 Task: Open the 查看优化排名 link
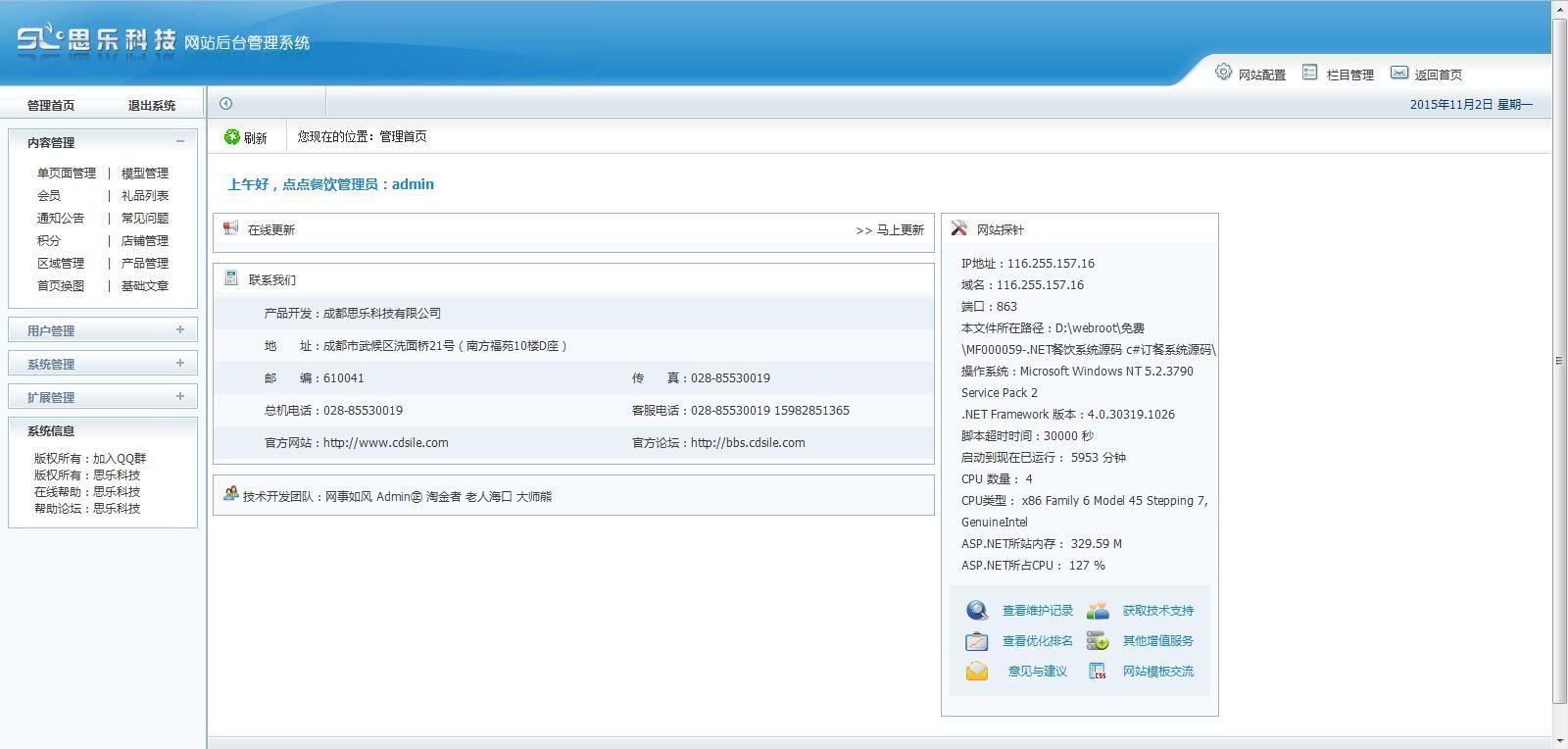point(1038,641)
